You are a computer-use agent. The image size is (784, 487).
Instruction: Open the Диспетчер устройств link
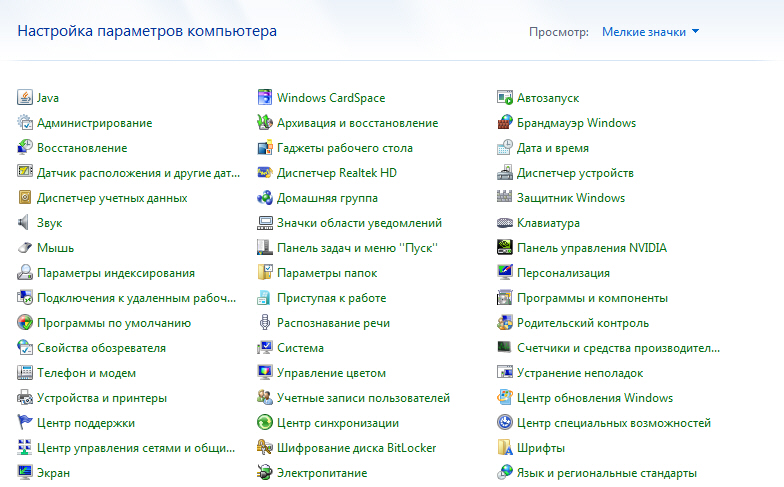pyautogui.click(x=575, y=173)
